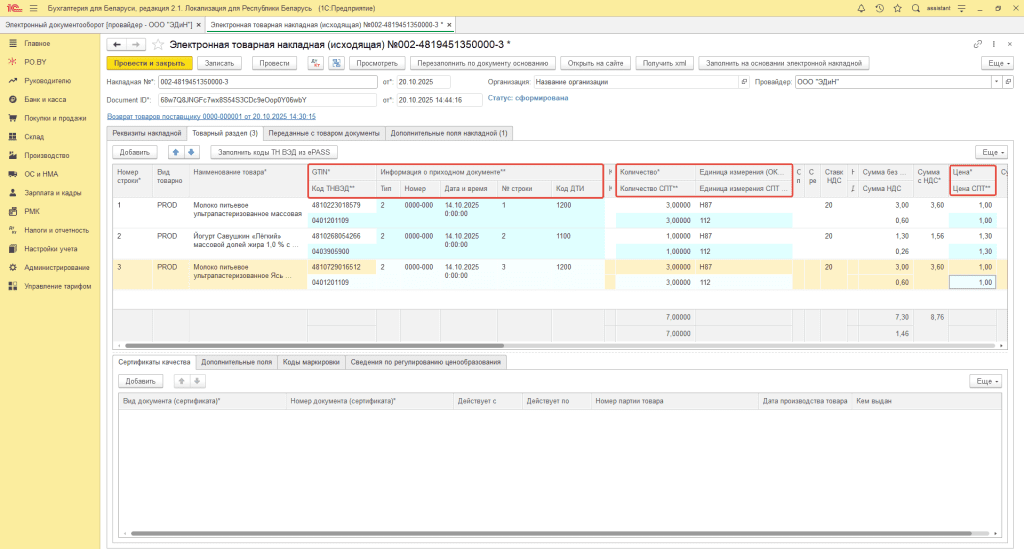Viewport: 1024px width, 549px height.
Task: Move table row up with blue arrow
Action: coord(177,152)
